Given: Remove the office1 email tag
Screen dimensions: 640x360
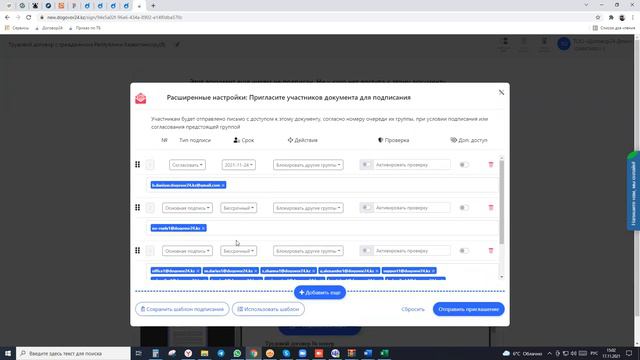Looking at the screenshot, I should point(198,271).
